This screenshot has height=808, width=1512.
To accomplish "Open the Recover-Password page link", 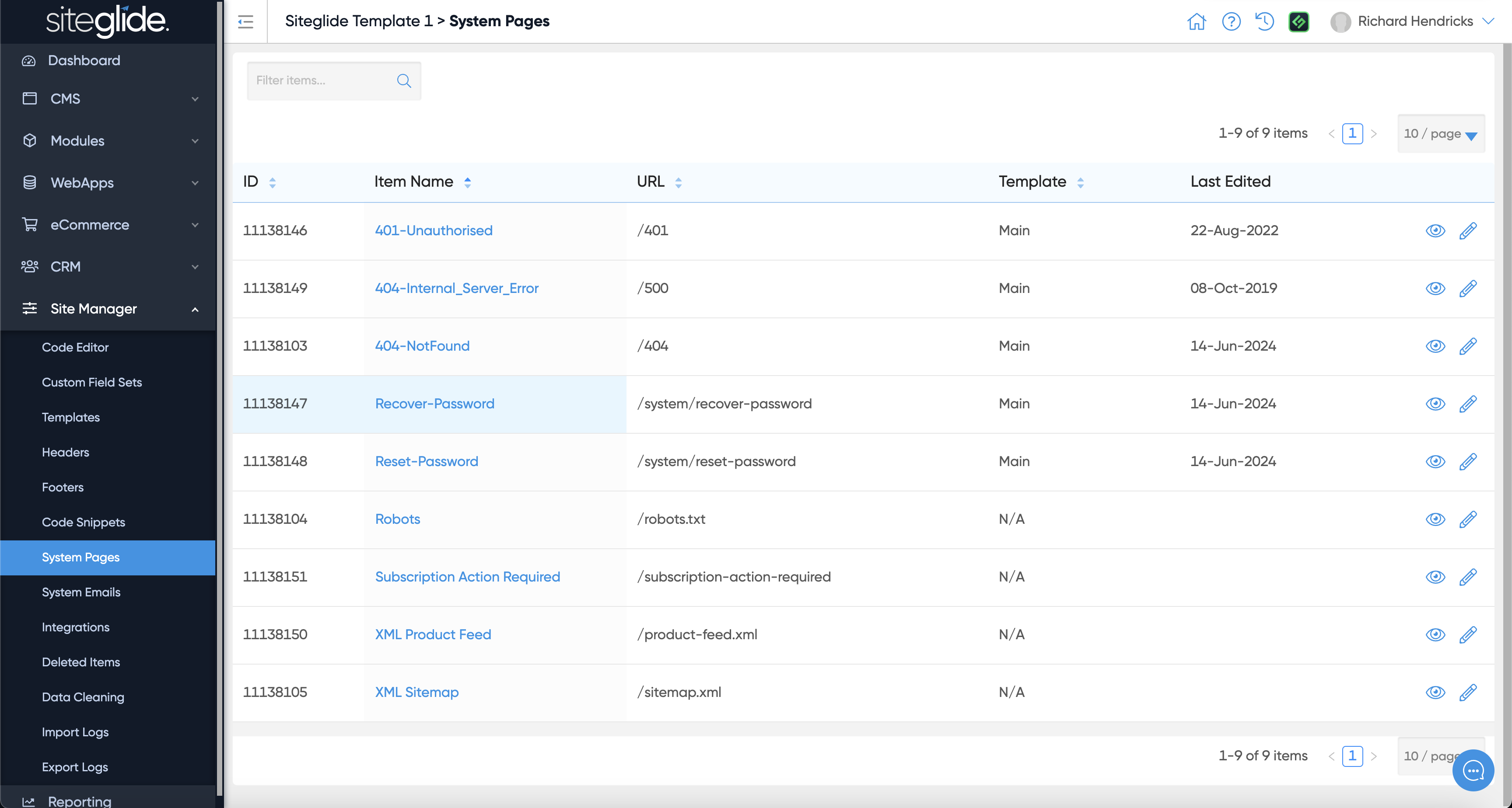I will tap(434, 404).
